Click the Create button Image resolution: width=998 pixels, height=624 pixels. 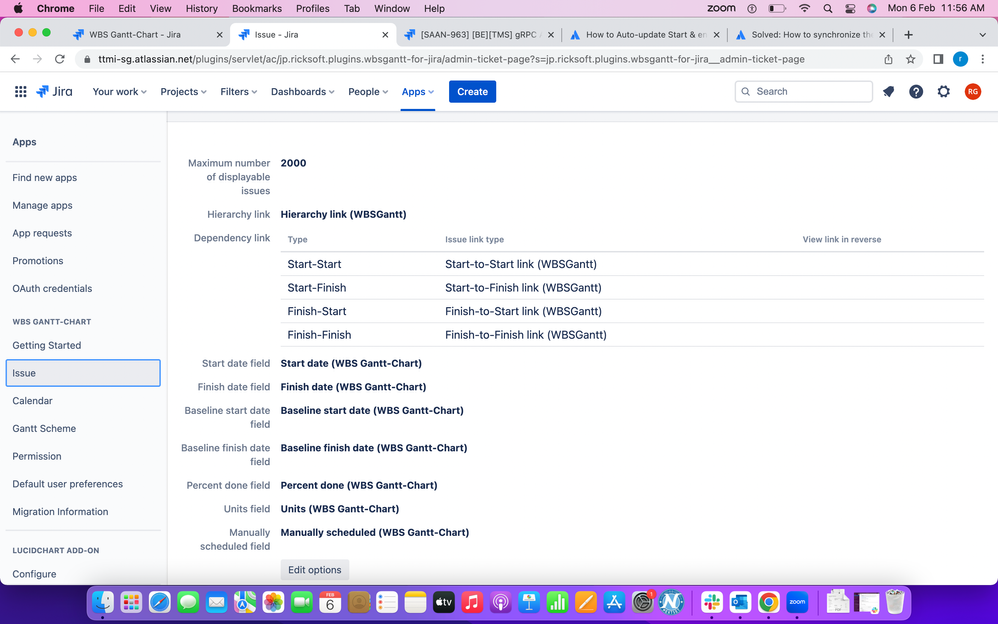472,92
